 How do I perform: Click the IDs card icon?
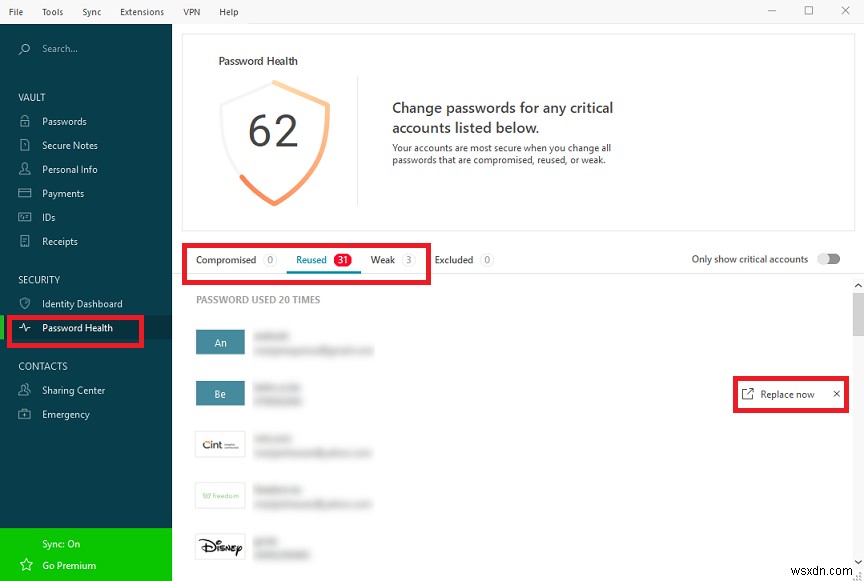tap(25, 217)
